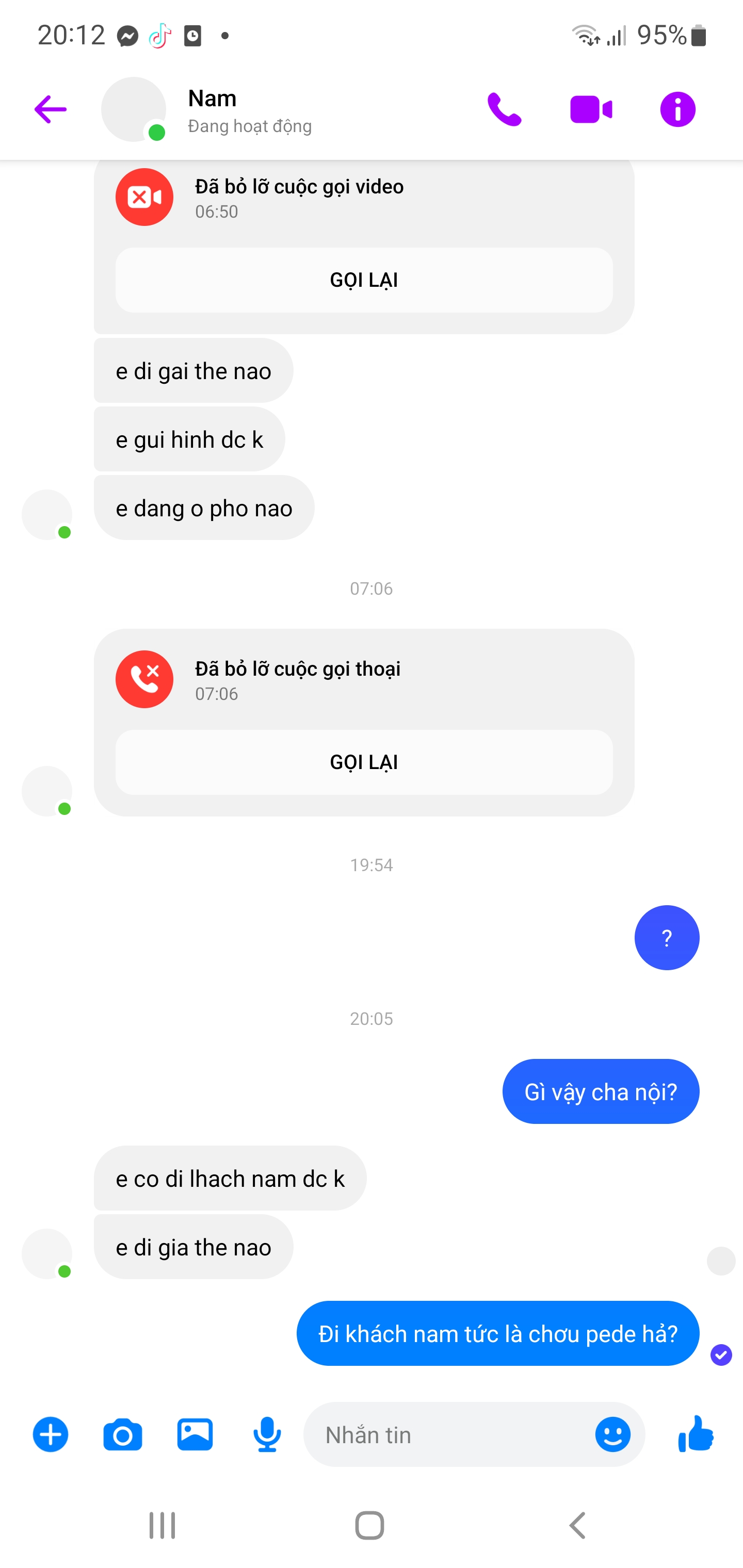
Task: Tap the 'e co di lhach nam dc k' message
Action: (x=230, y=1179)
